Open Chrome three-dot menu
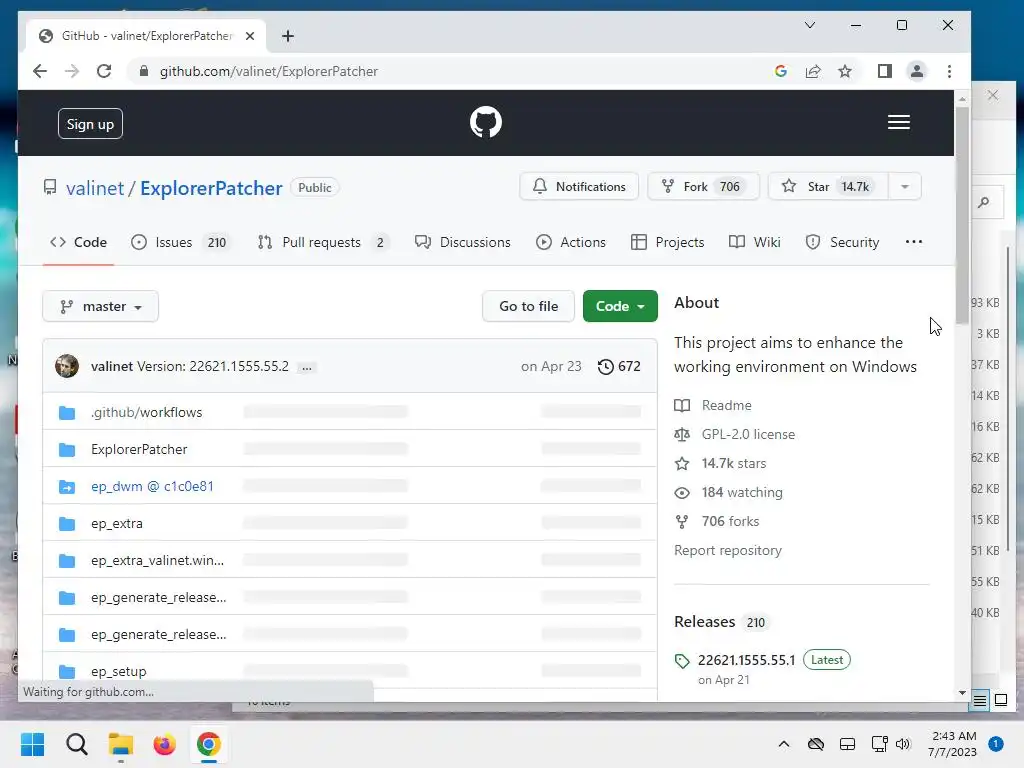Image resolution: width=1024 pixels, height=768 pixels. tap(950, 71)
